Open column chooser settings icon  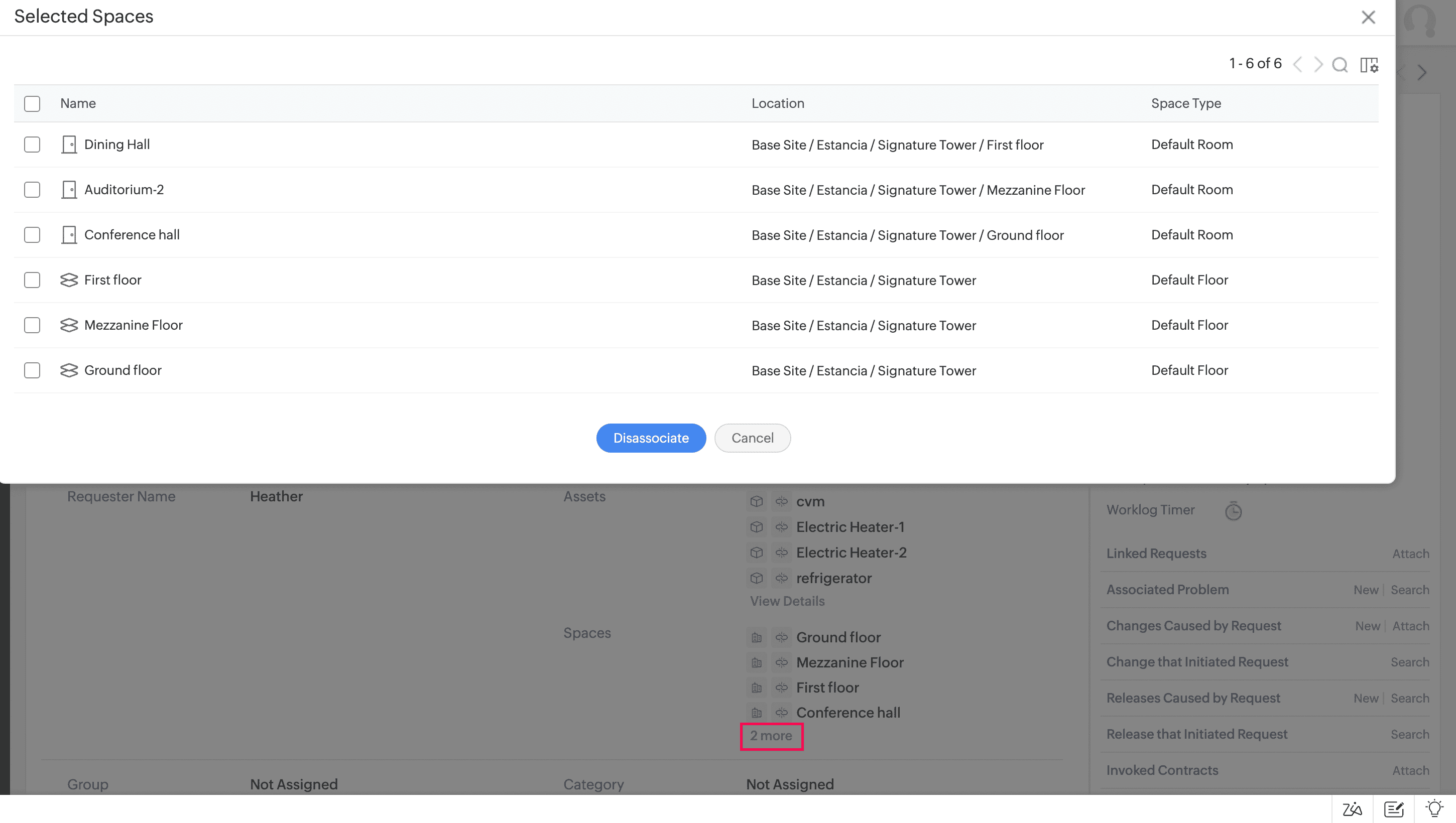[1369, 65]
